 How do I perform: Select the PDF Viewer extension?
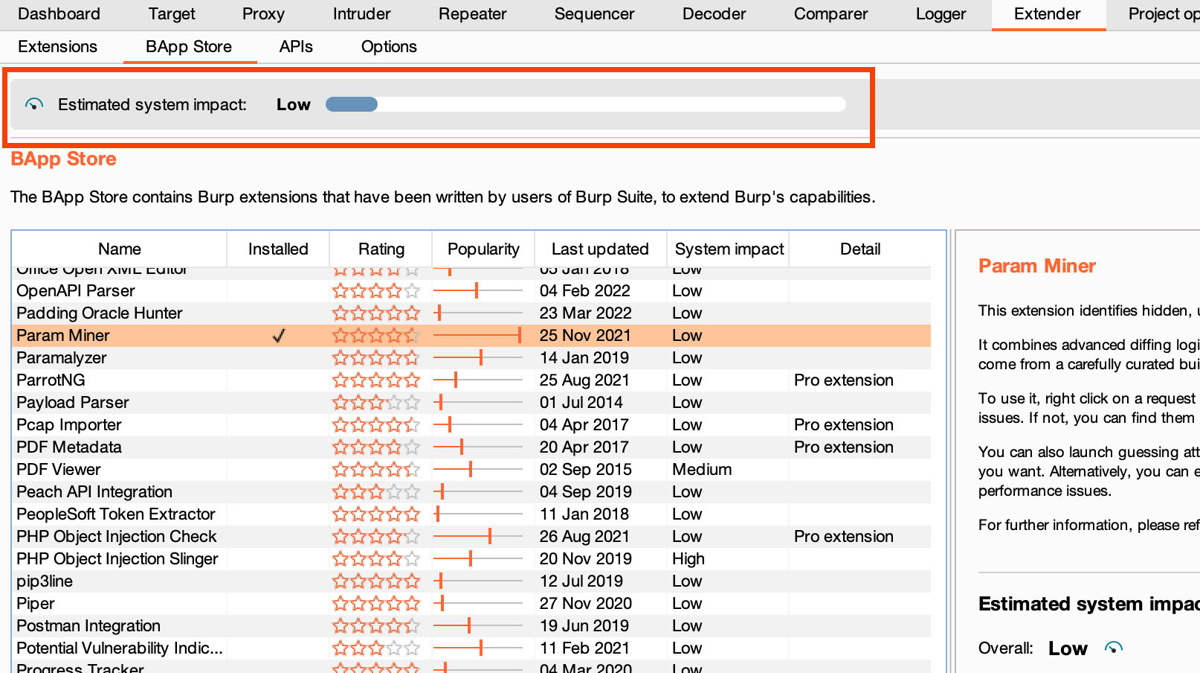click(x=472, y=470)
